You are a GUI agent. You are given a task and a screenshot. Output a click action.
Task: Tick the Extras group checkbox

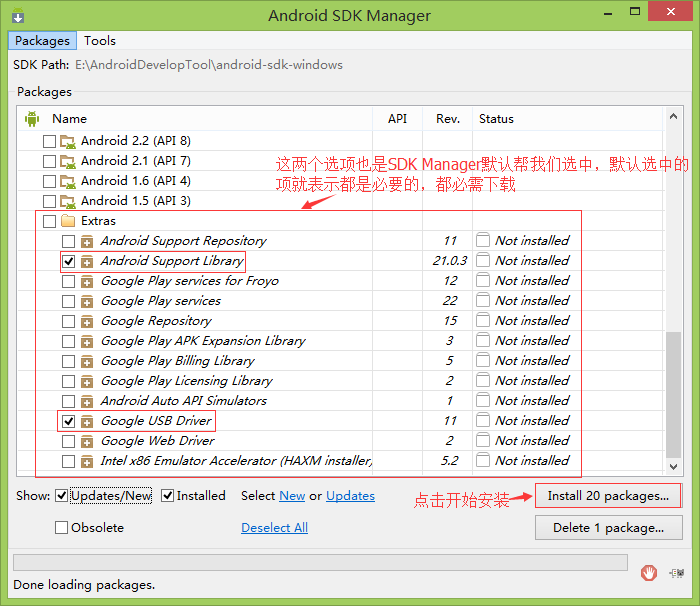(49, 222)
